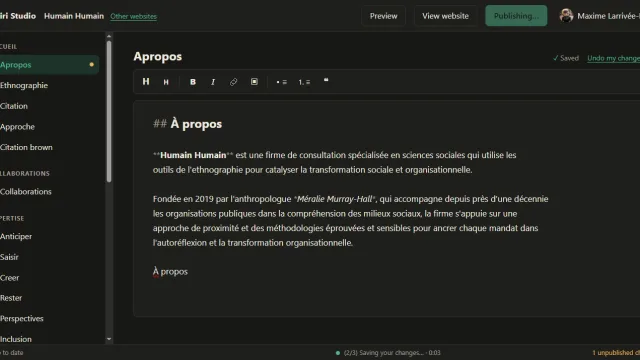This screenshot has width=640, height=360.
Task: Click the Méralie Murray-Hall italic text
Action: click(334, 199)
